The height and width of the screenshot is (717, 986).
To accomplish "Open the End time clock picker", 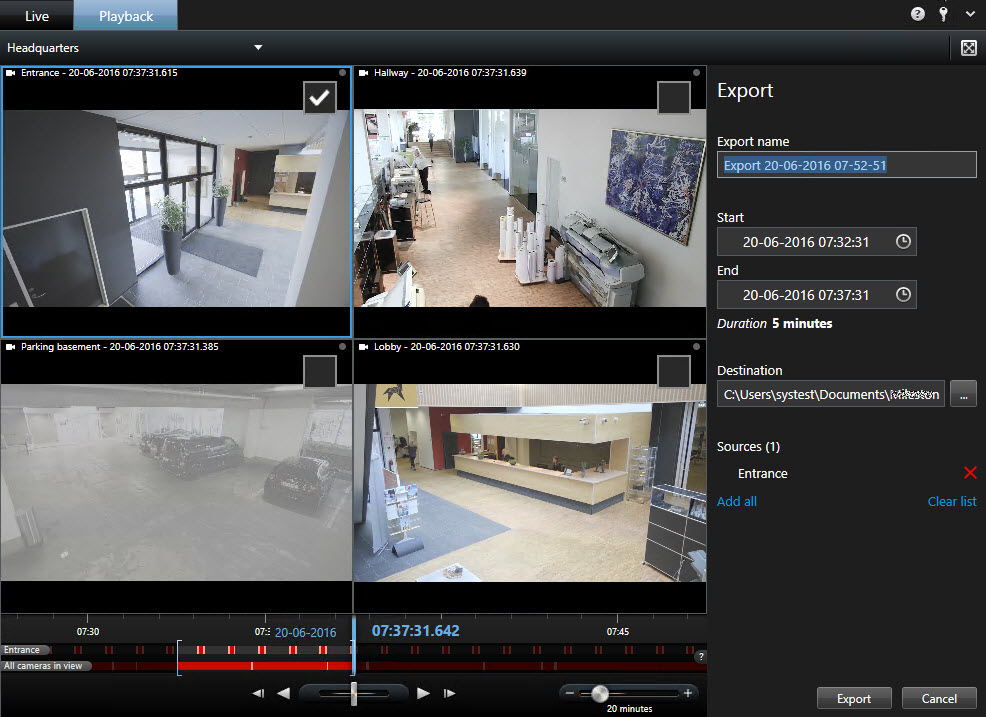I will (903, 295).
